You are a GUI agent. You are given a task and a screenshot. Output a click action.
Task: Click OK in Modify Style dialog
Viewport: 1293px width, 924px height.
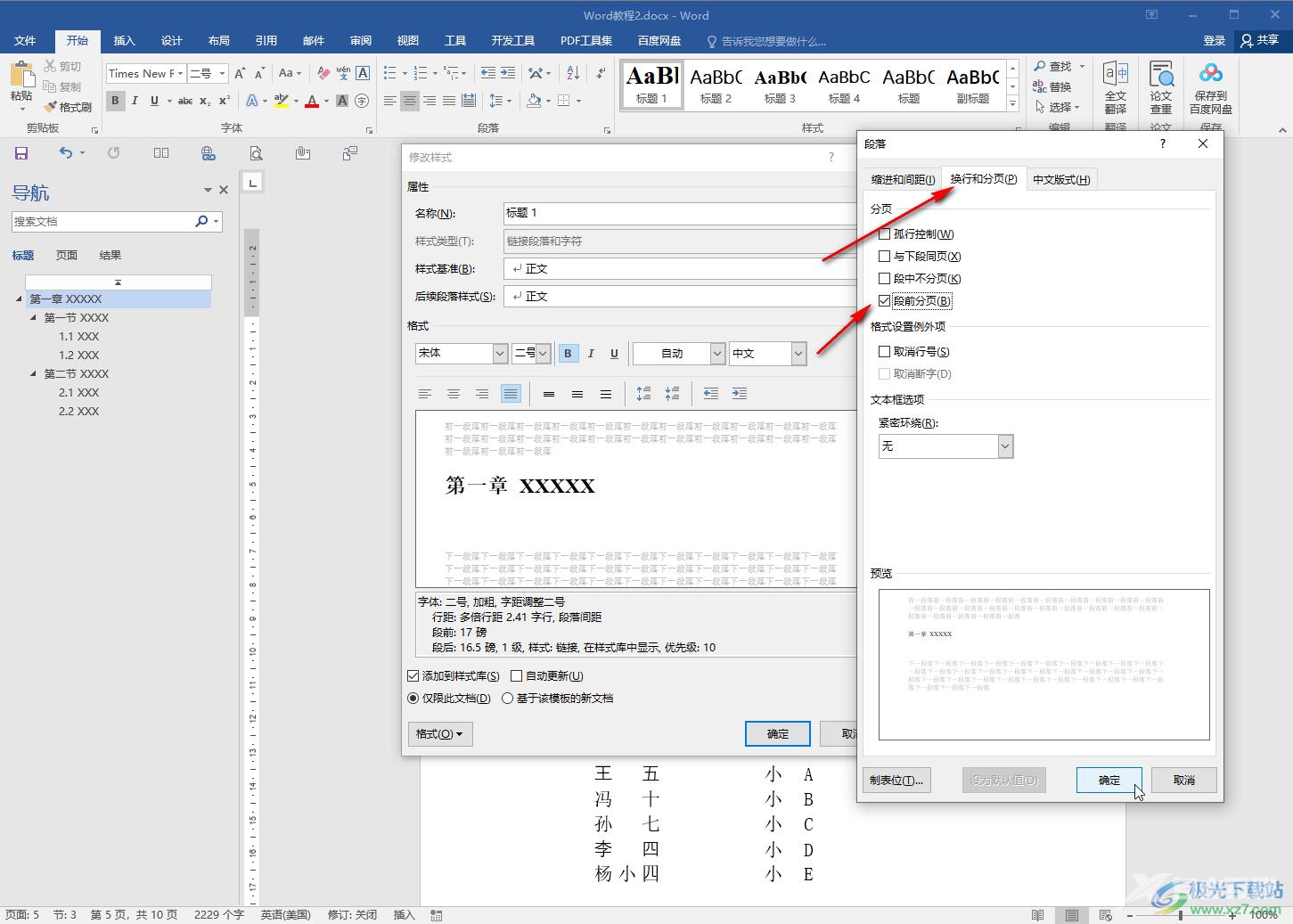pos(778,733)
